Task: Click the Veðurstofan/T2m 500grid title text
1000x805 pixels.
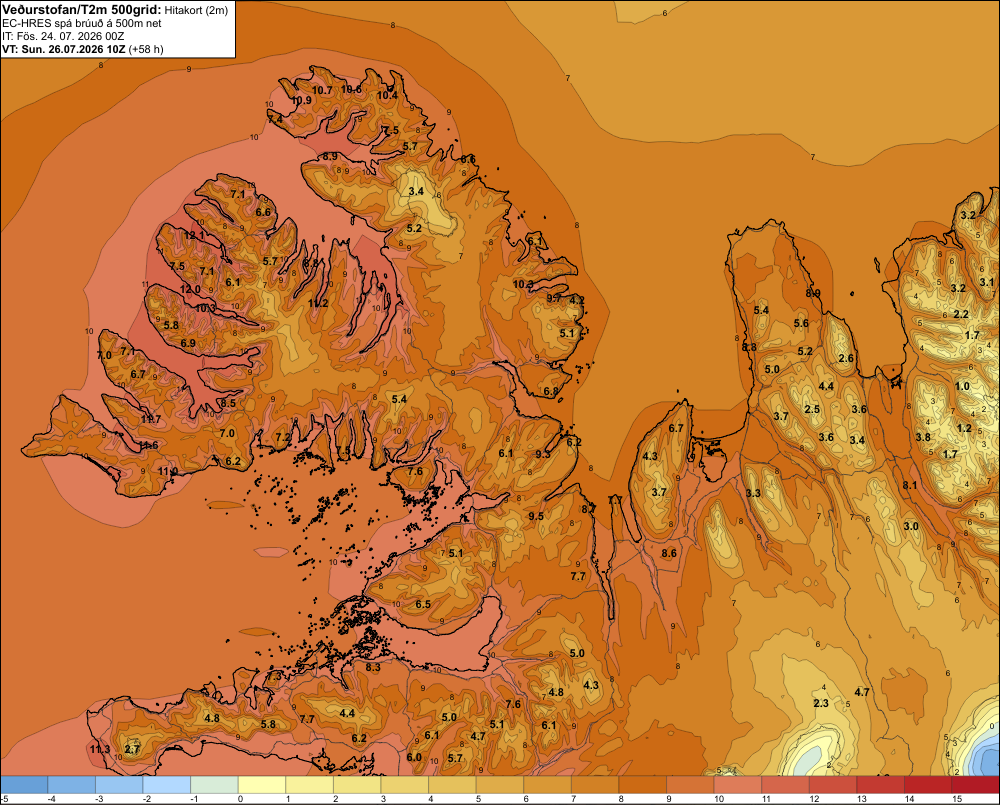Action: [81, 10]
